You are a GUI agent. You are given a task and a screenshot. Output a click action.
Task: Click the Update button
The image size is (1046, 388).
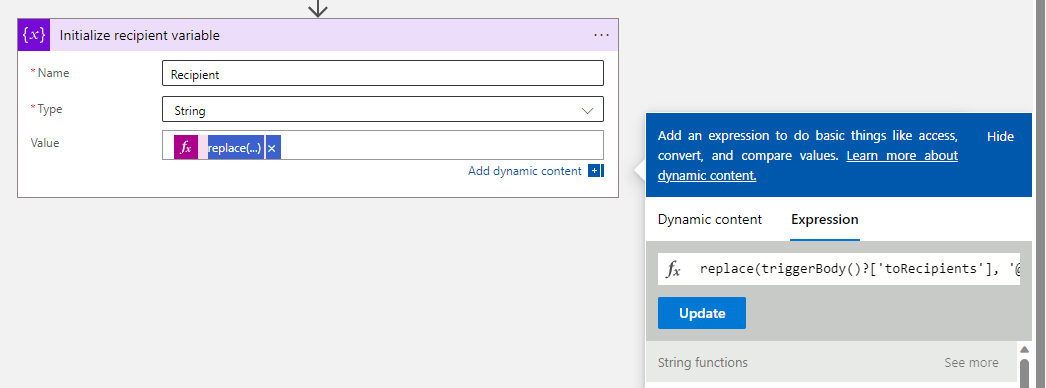(702, 313)
